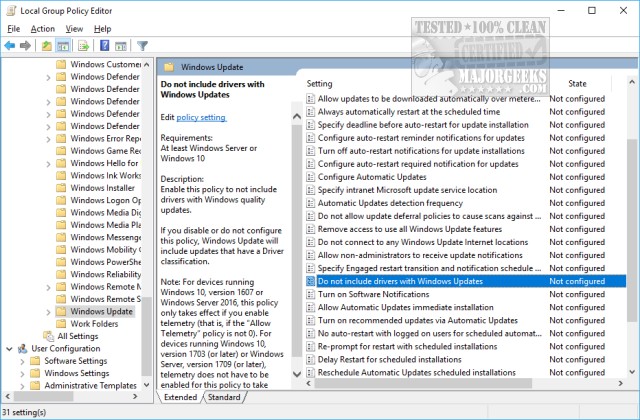This screenshot has height=420, width=640.
Task: Open the View menu
Action: [74, 29]
